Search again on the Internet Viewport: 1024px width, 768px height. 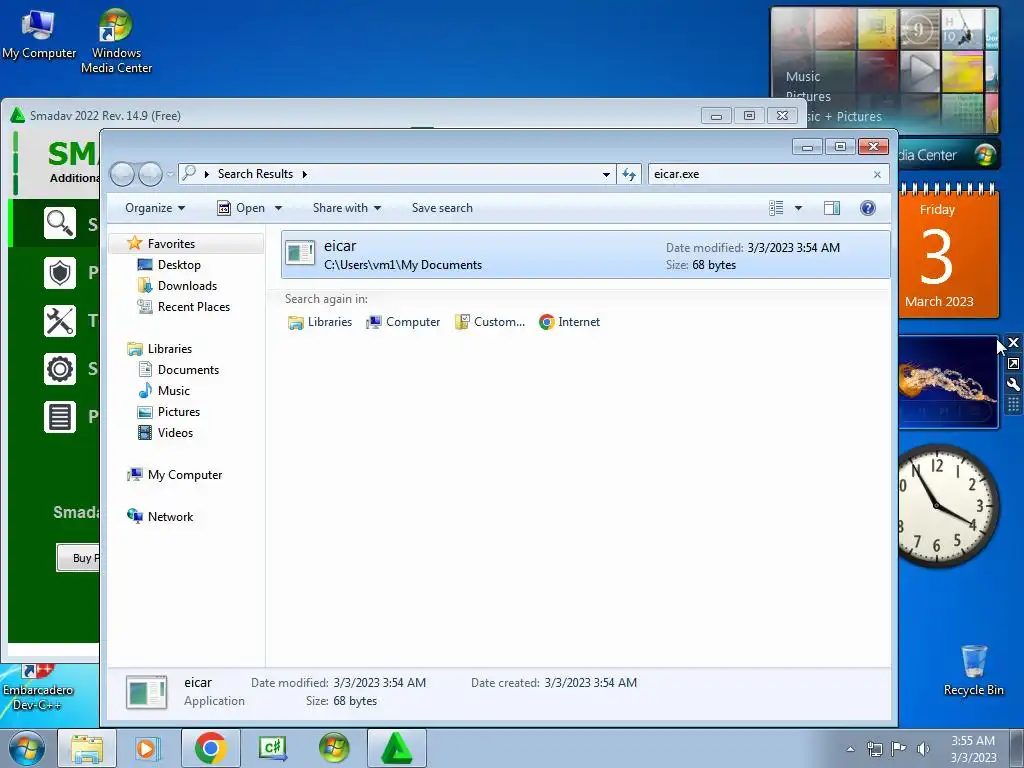coord(569,322)
